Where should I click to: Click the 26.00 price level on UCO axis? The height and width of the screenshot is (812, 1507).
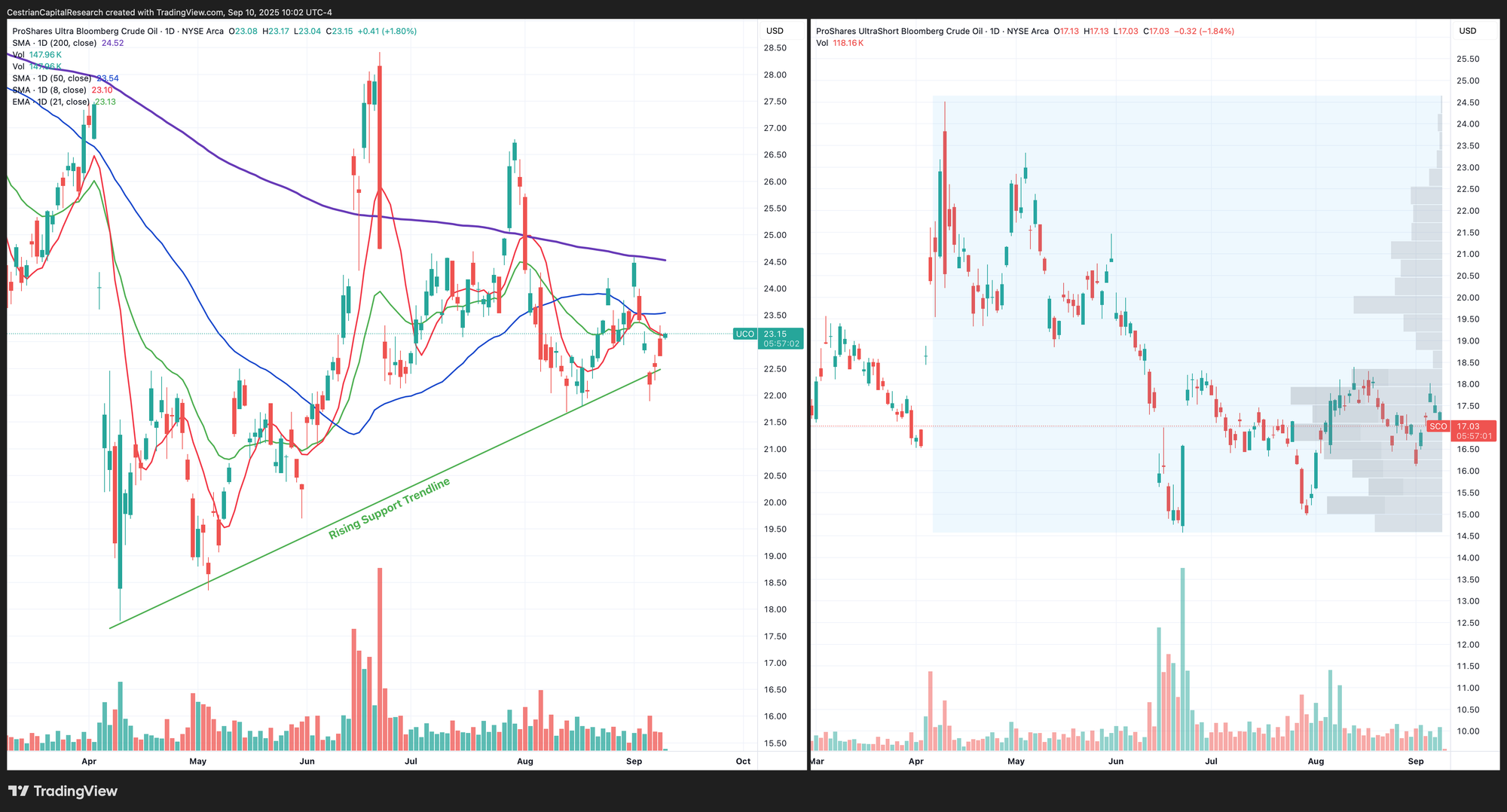(x=775, y=182)
